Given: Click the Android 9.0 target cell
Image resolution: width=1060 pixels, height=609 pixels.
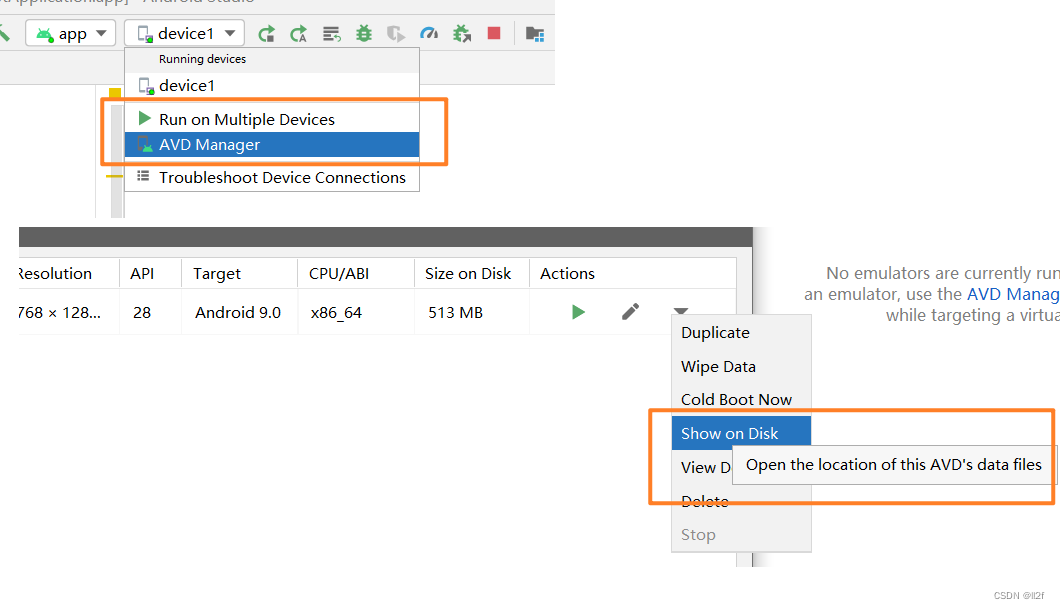Looking at the screenshot, I should [237, 312].
